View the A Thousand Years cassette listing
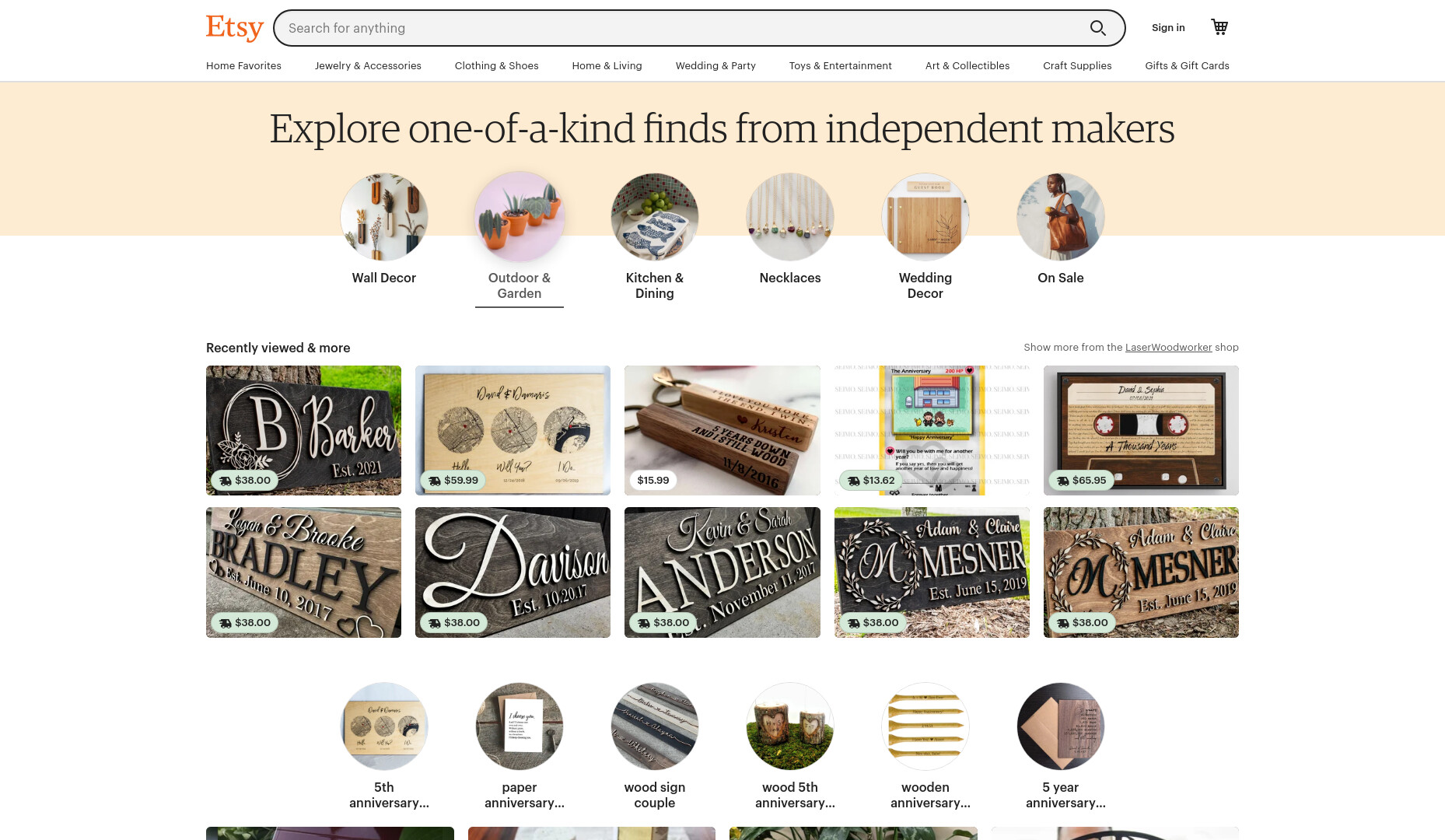 click(1141, 431)
